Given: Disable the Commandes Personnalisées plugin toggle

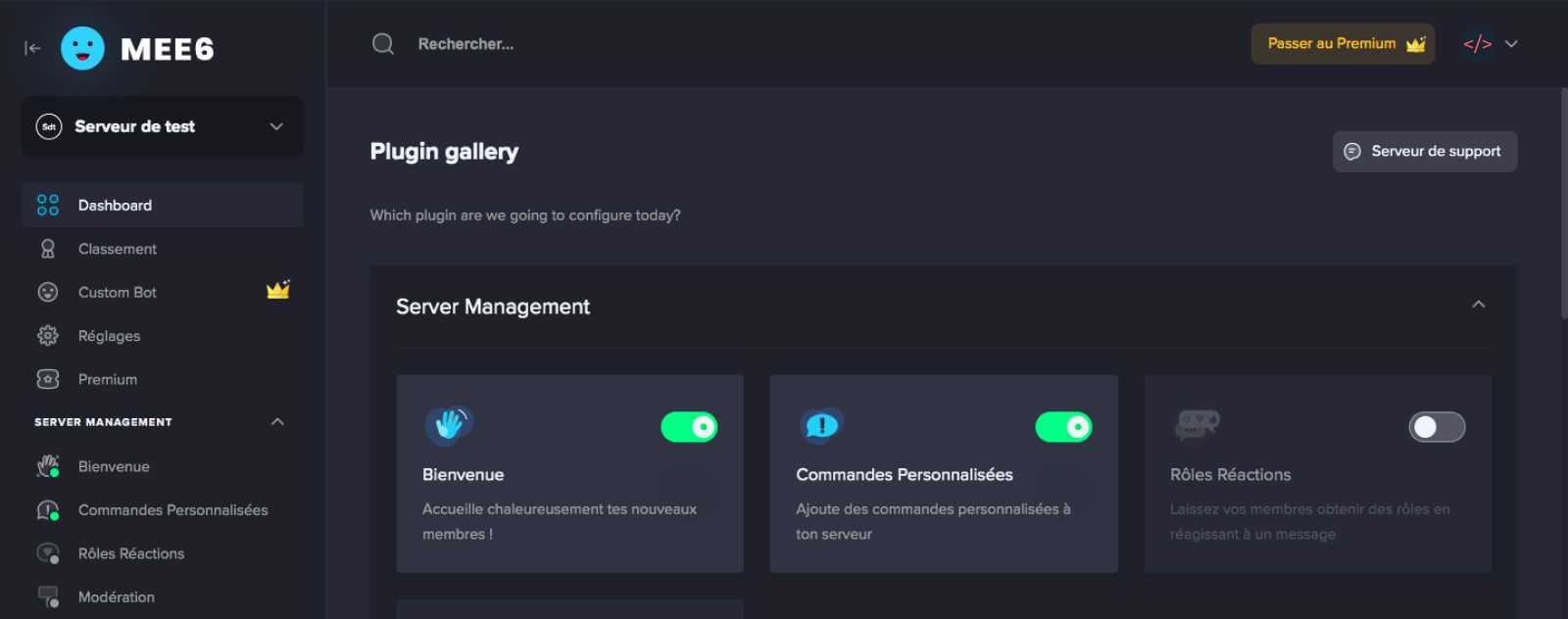Looking at the screenshot, I should (1063, 427).
